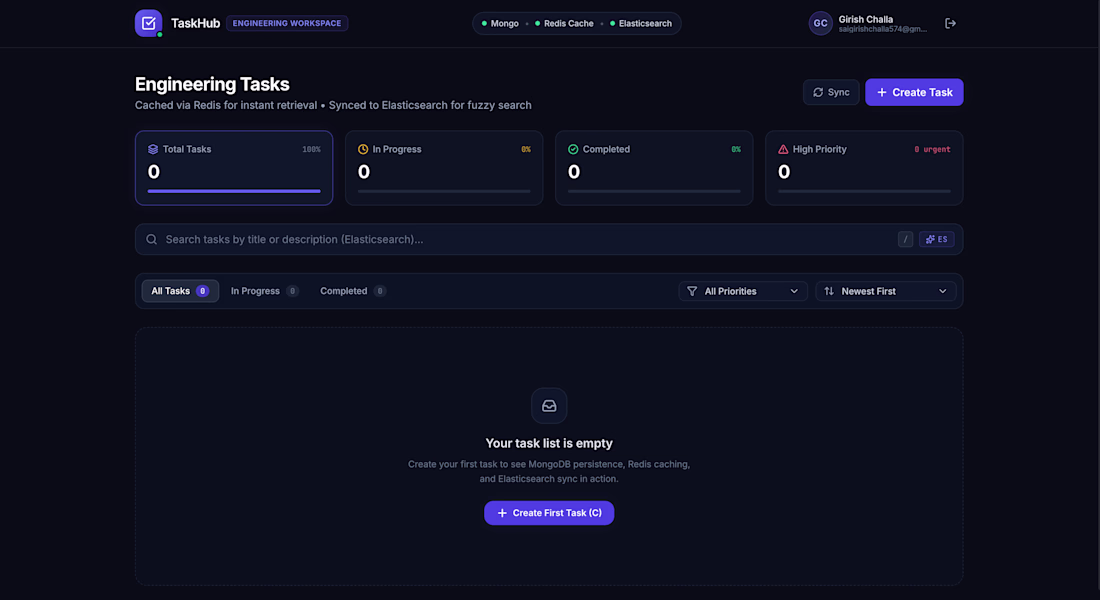Click Create First Task (C) button
The width and height of the screenshot is (1100, 600).
pos(549,513)
